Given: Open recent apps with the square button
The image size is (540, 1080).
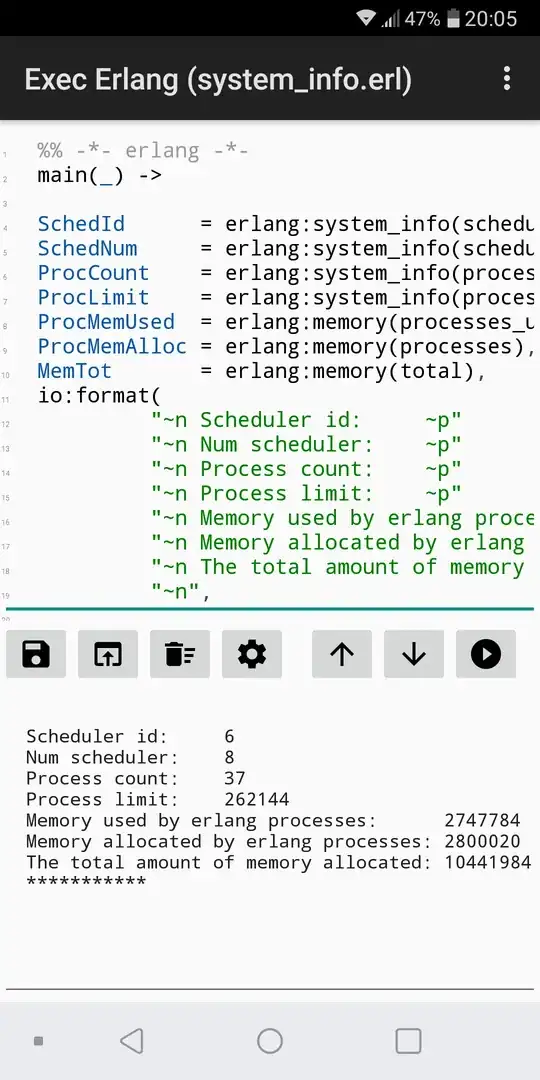Looking at the screenshot, I should coord(408,1041).
